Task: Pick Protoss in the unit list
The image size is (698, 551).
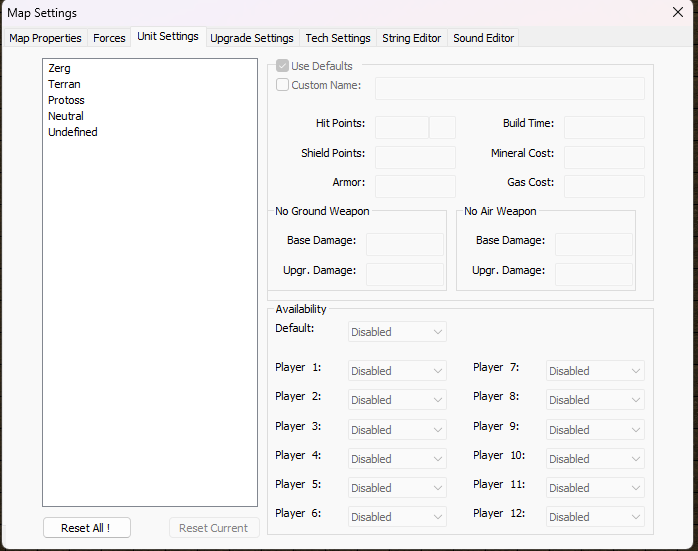Action: [66, 100]
